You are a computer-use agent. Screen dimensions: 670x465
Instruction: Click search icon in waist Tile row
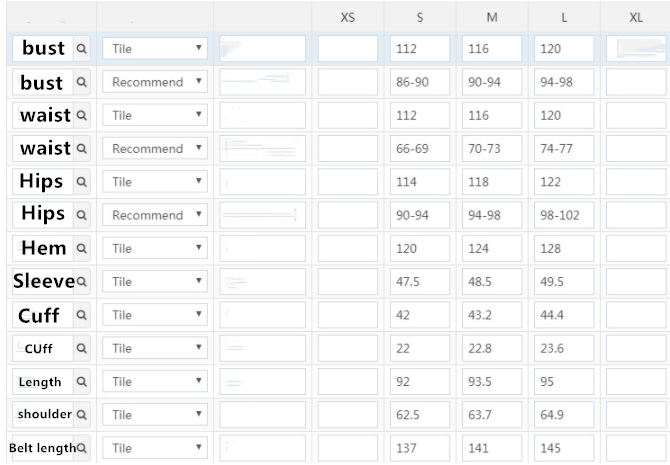coord(81,116)
